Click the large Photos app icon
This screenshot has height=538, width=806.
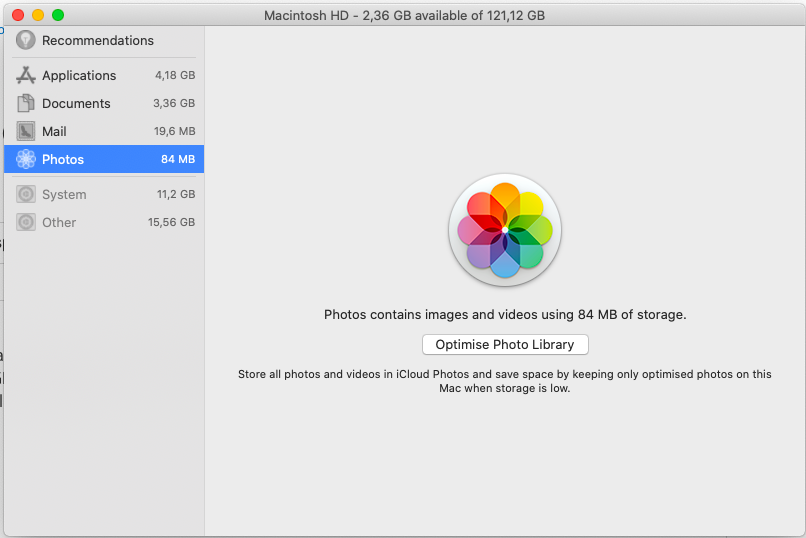click(x=505, y=230)
